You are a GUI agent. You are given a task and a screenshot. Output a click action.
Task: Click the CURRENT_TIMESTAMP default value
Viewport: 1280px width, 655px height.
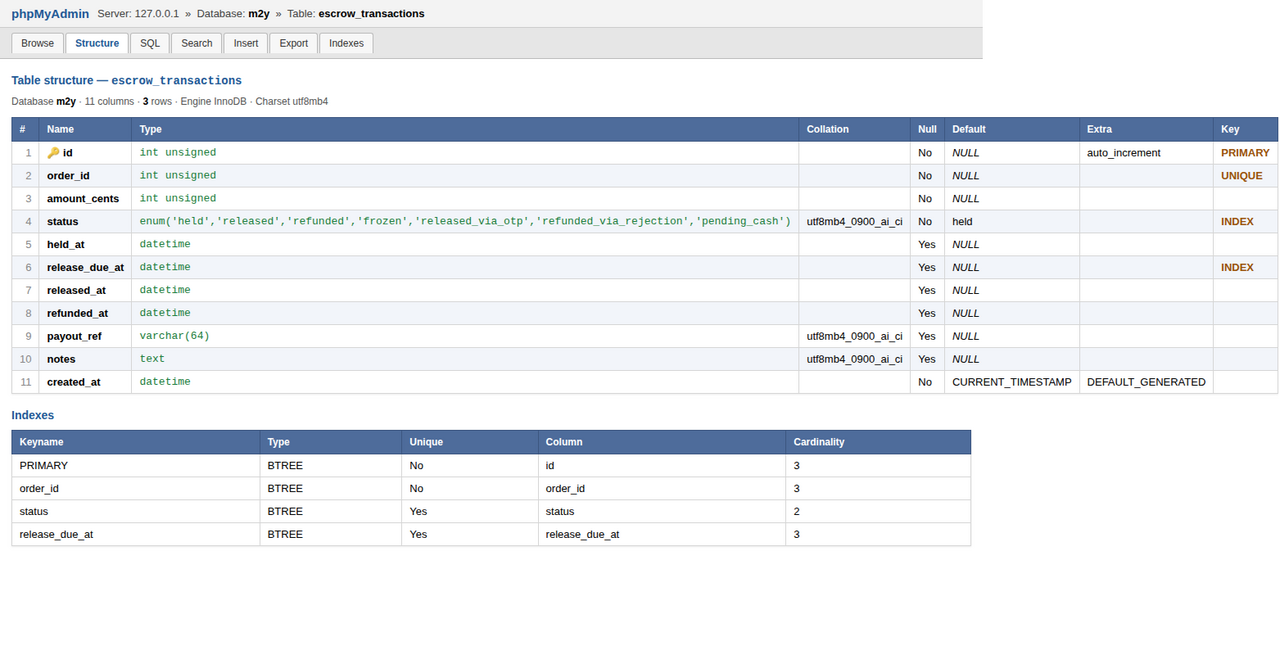[1012, 382]
